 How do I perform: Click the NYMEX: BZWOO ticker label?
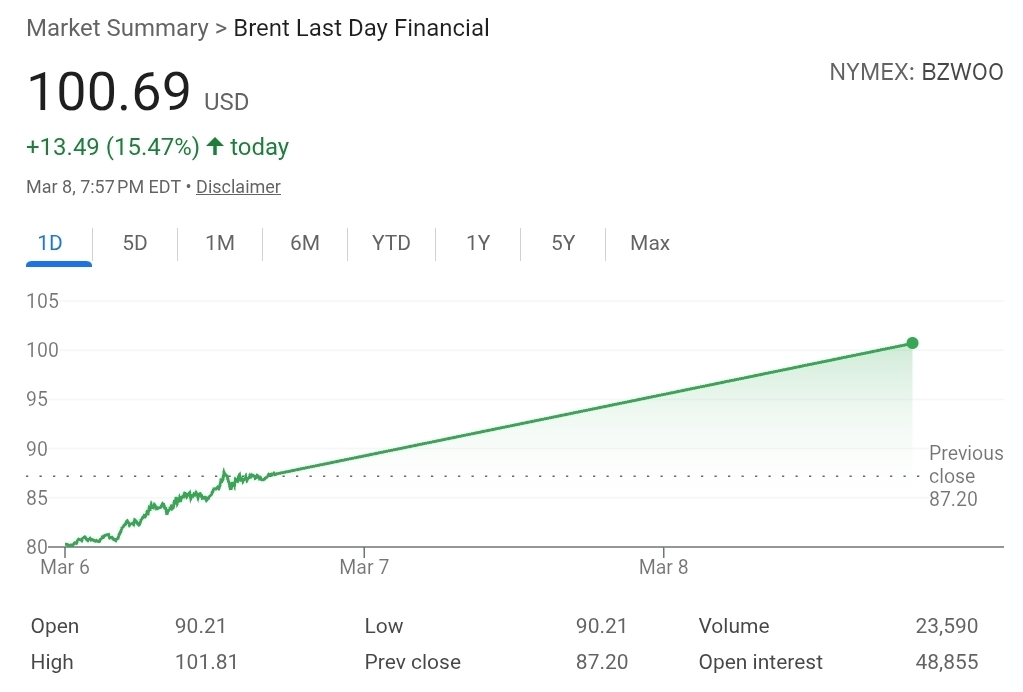tap(916, 73)
